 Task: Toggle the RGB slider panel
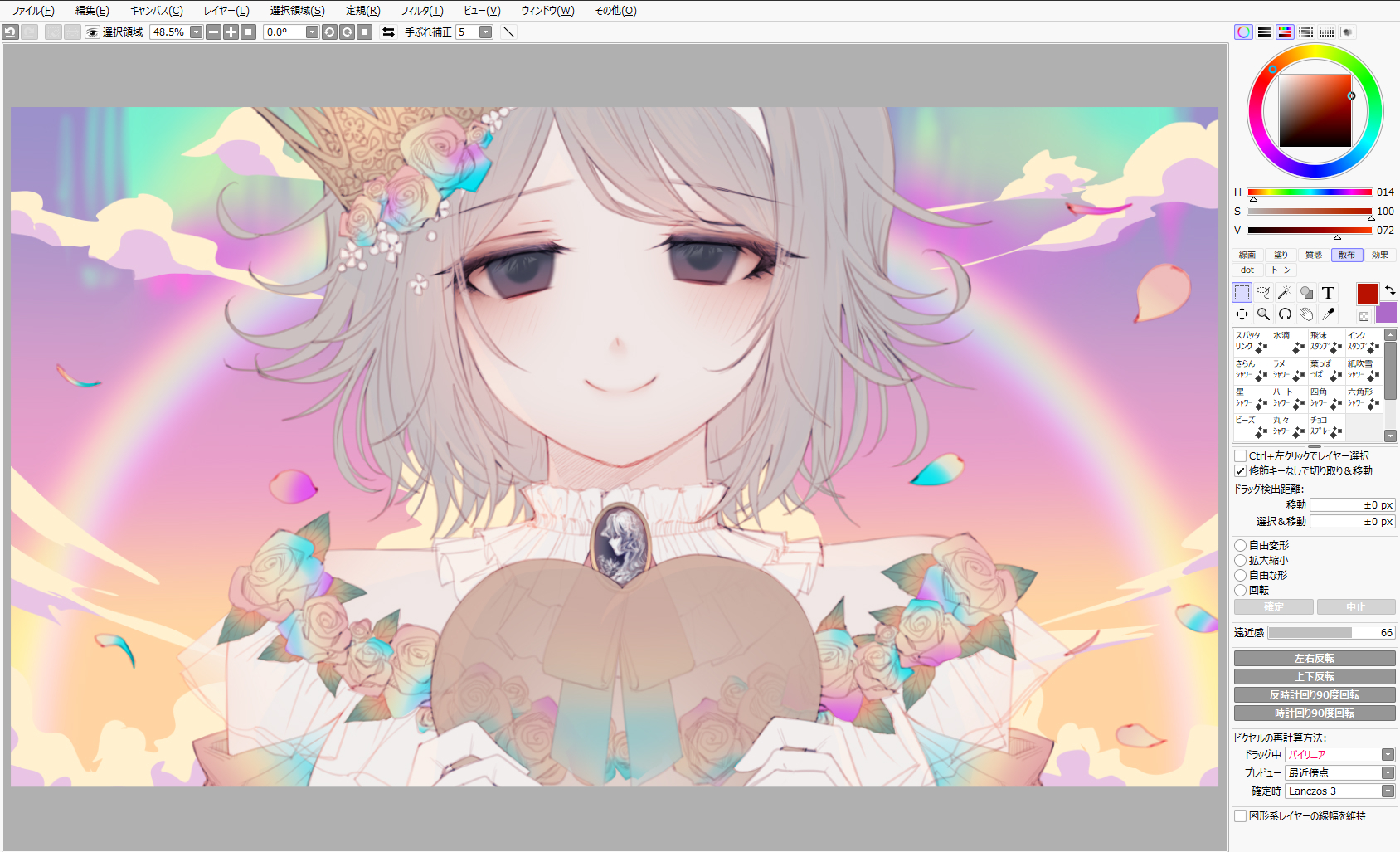pos(1264,32)
